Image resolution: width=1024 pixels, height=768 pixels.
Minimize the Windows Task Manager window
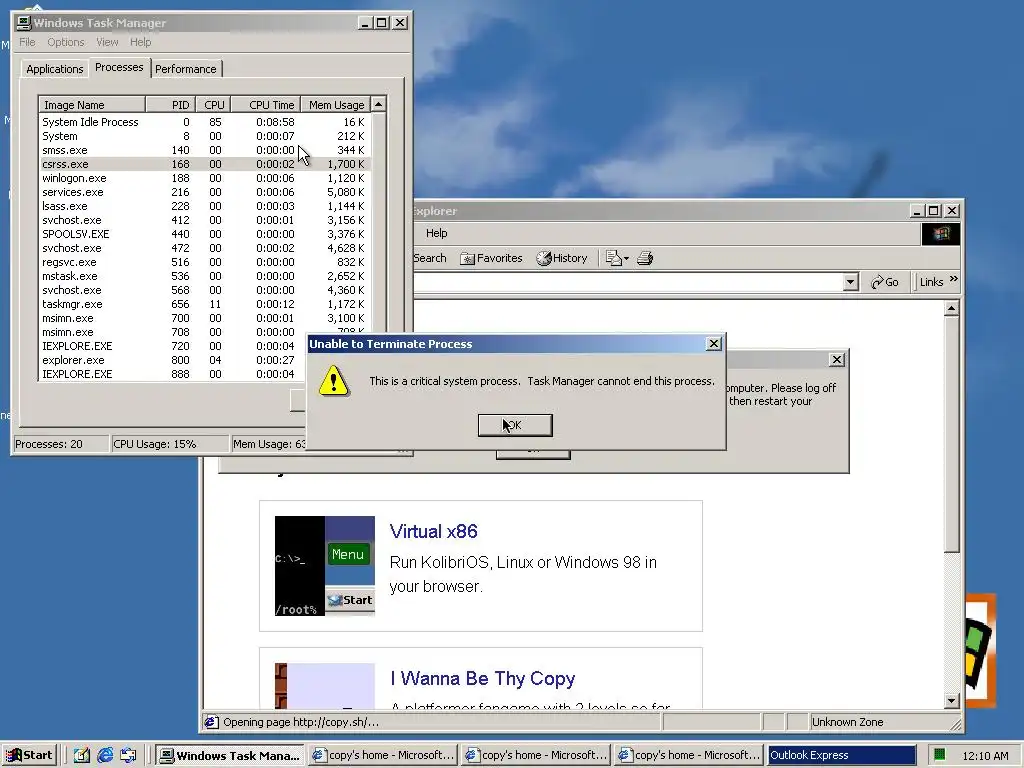(x=366, y=23)
